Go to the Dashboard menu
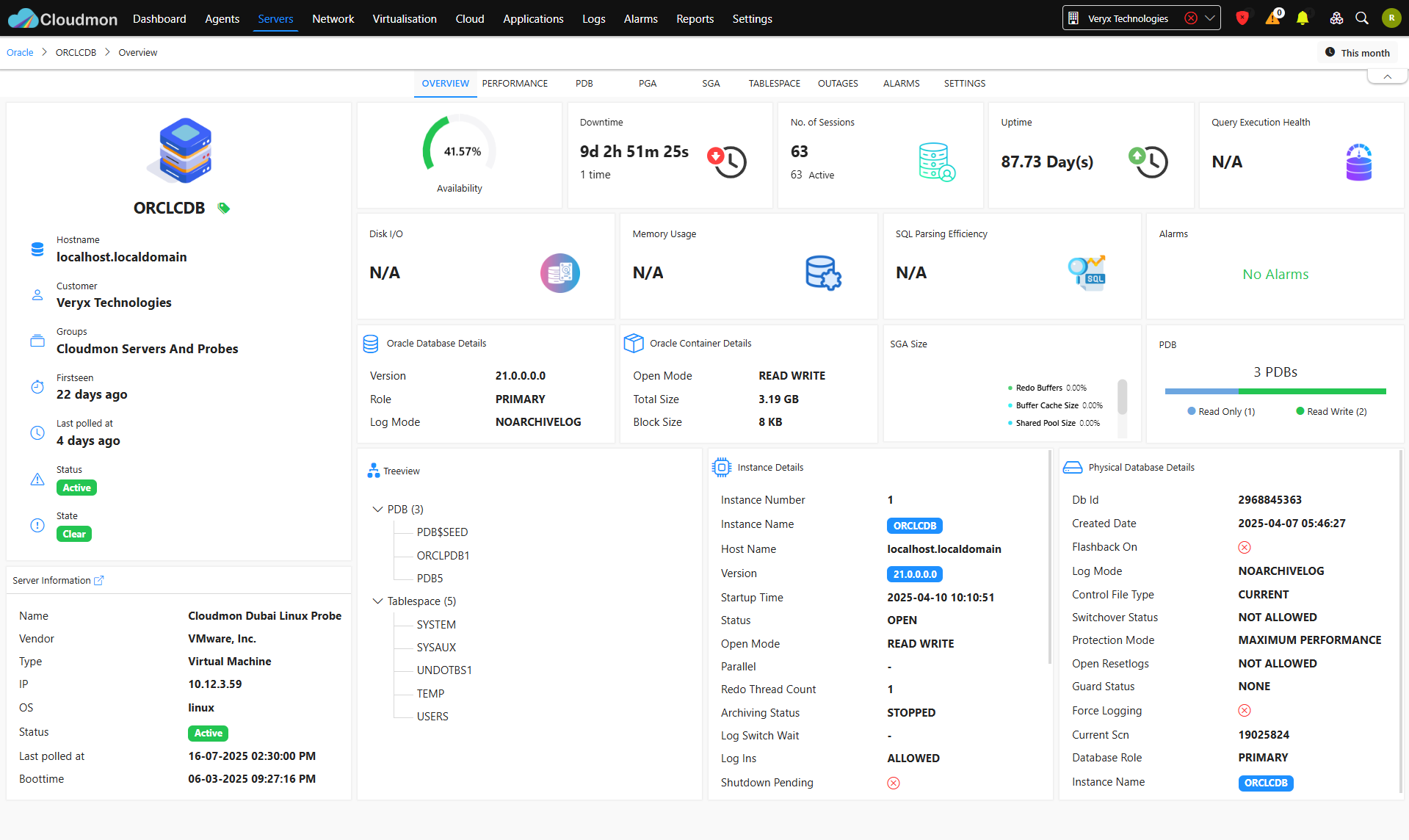 (x=159, y=18)
